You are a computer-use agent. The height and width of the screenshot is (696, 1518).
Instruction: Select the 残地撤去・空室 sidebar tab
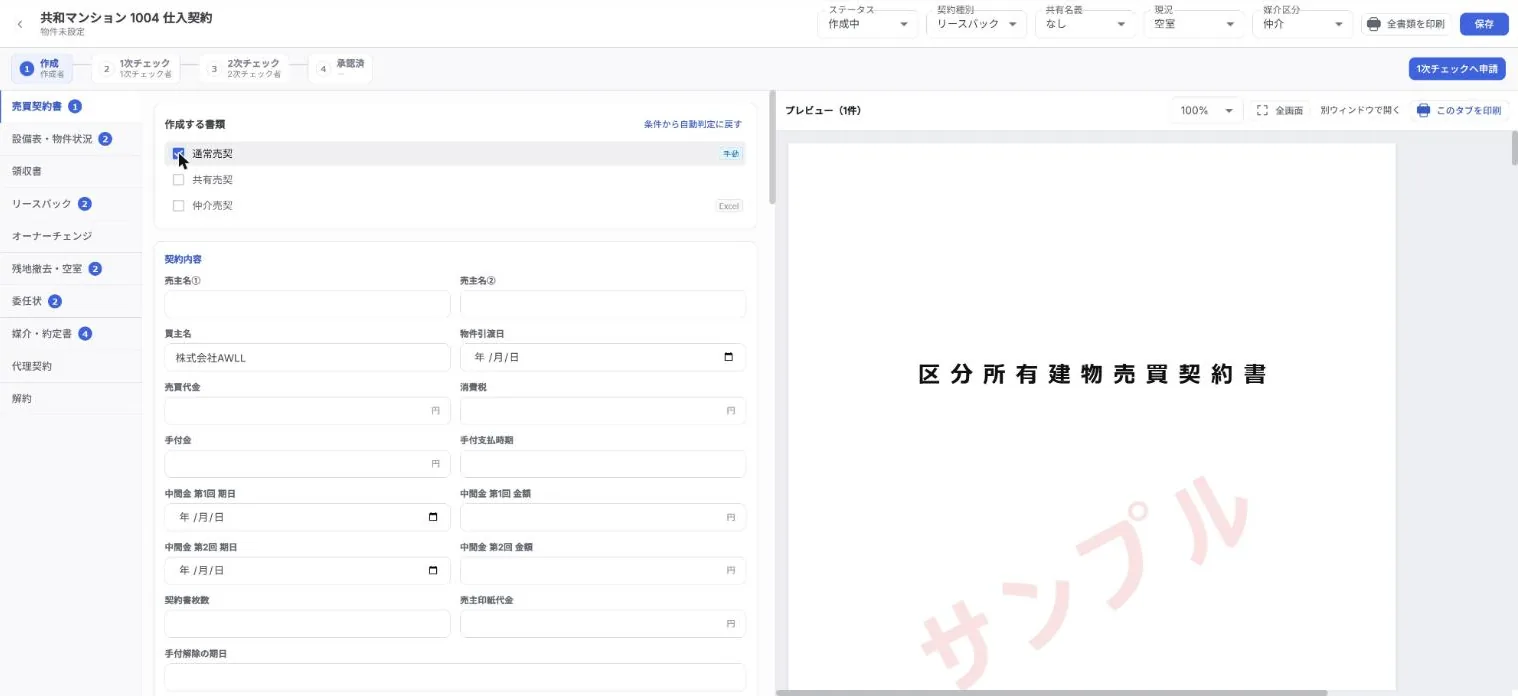[x=71, y=269]
